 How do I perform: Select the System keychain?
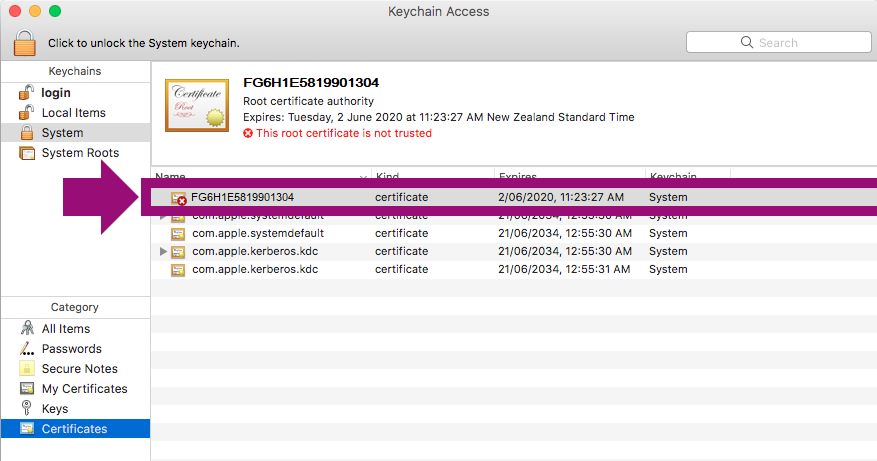coord(76,133)
